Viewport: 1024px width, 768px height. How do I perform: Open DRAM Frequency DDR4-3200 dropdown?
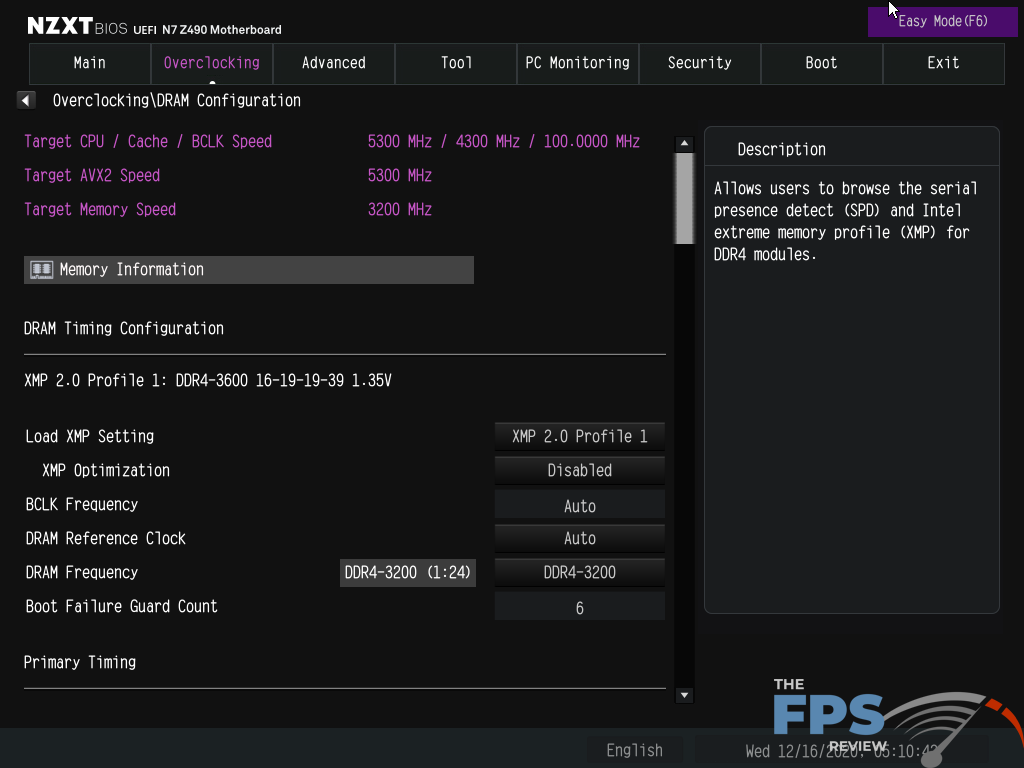580,572
